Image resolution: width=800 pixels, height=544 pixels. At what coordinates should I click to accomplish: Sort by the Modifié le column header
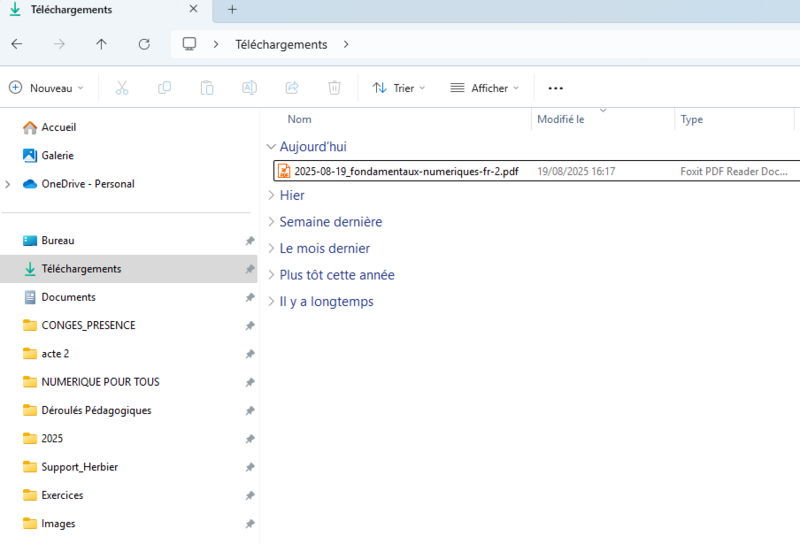coord(561,119)
